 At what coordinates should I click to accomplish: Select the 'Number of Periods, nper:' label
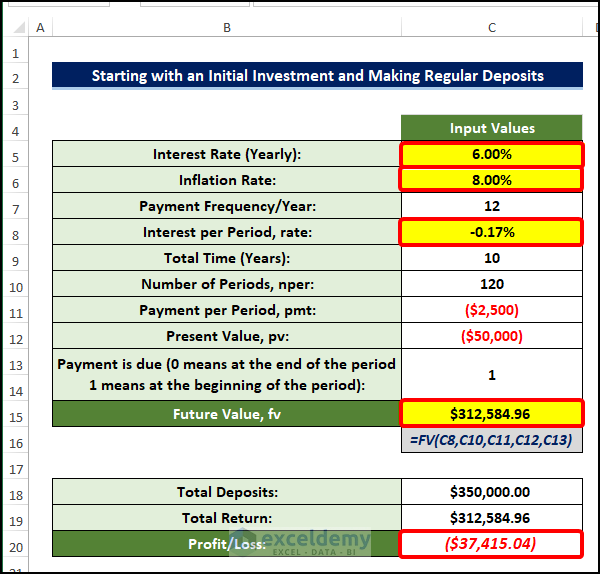[x=227, y=284]
